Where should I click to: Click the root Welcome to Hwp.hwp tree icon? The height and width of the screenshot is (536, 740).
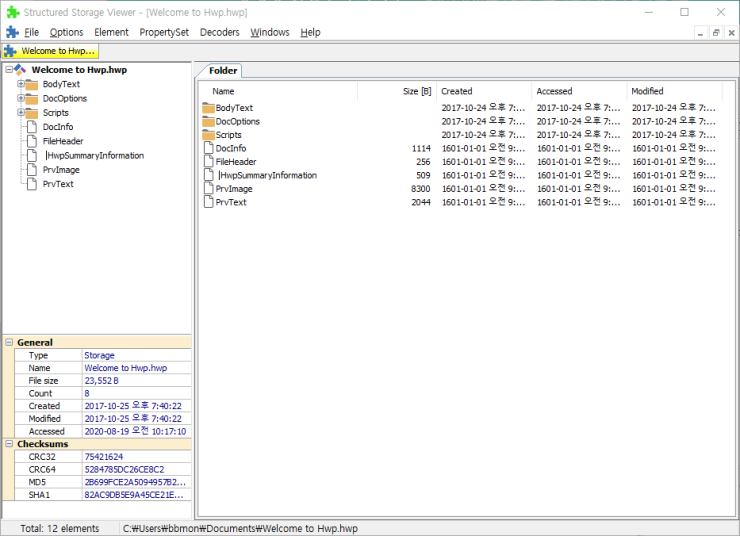pyautogui.click(x=21, y=70)
